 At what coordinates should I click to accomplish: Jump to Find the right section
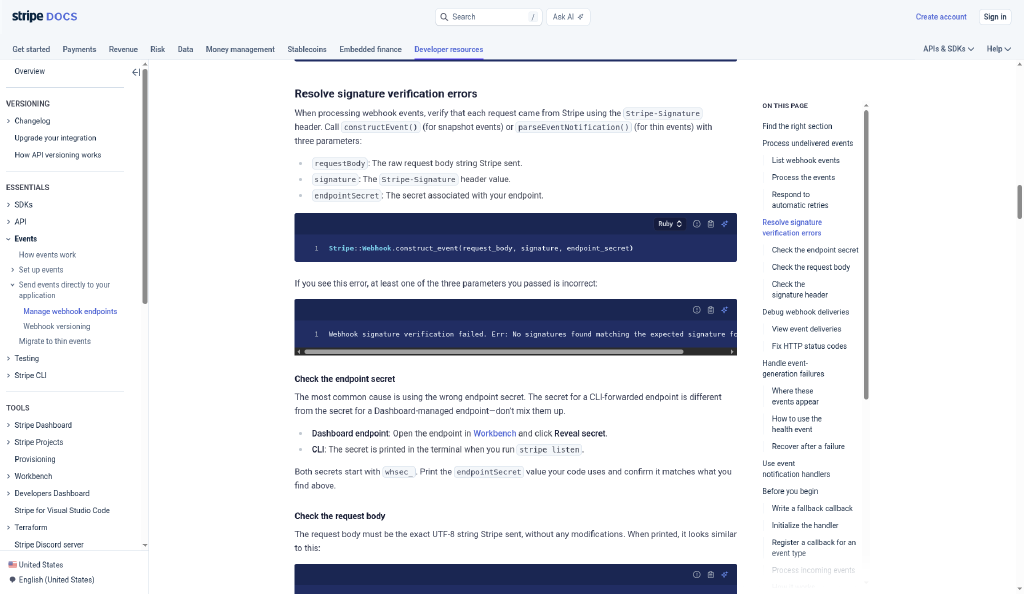pos(797,126)
